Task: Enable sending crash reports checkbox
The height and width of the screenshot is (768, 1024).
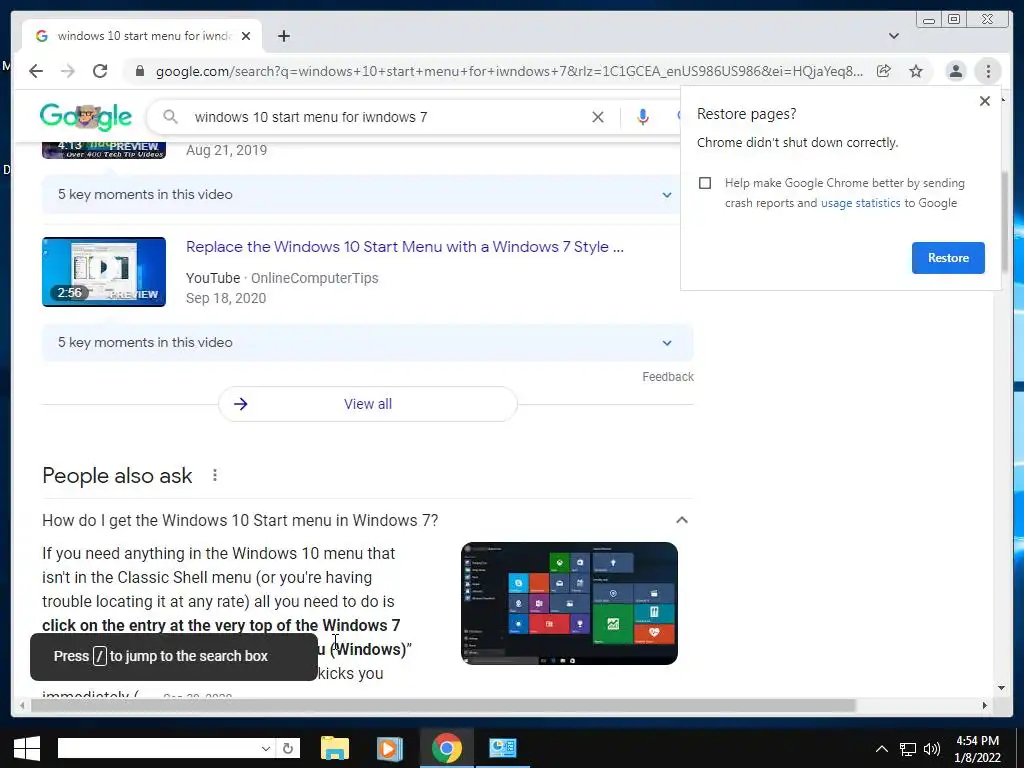Action: coord(705,183)
